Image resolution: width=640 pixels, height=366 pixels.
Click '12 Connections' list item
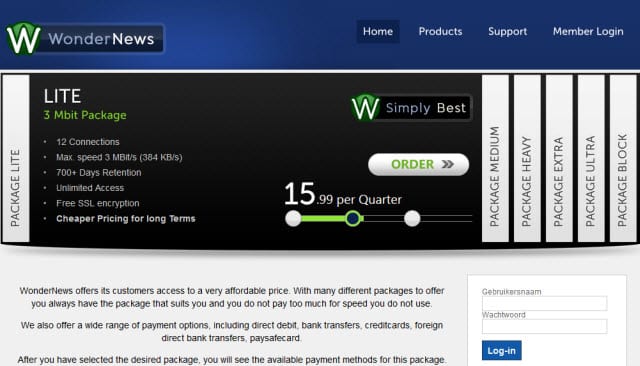[88, 142]
